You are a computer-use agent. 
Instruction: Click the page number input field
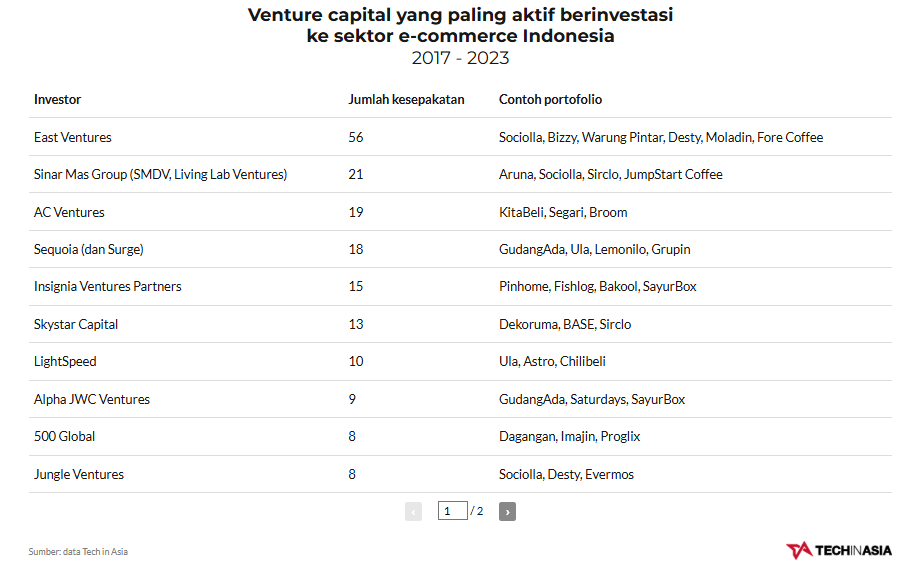point(452,511)
